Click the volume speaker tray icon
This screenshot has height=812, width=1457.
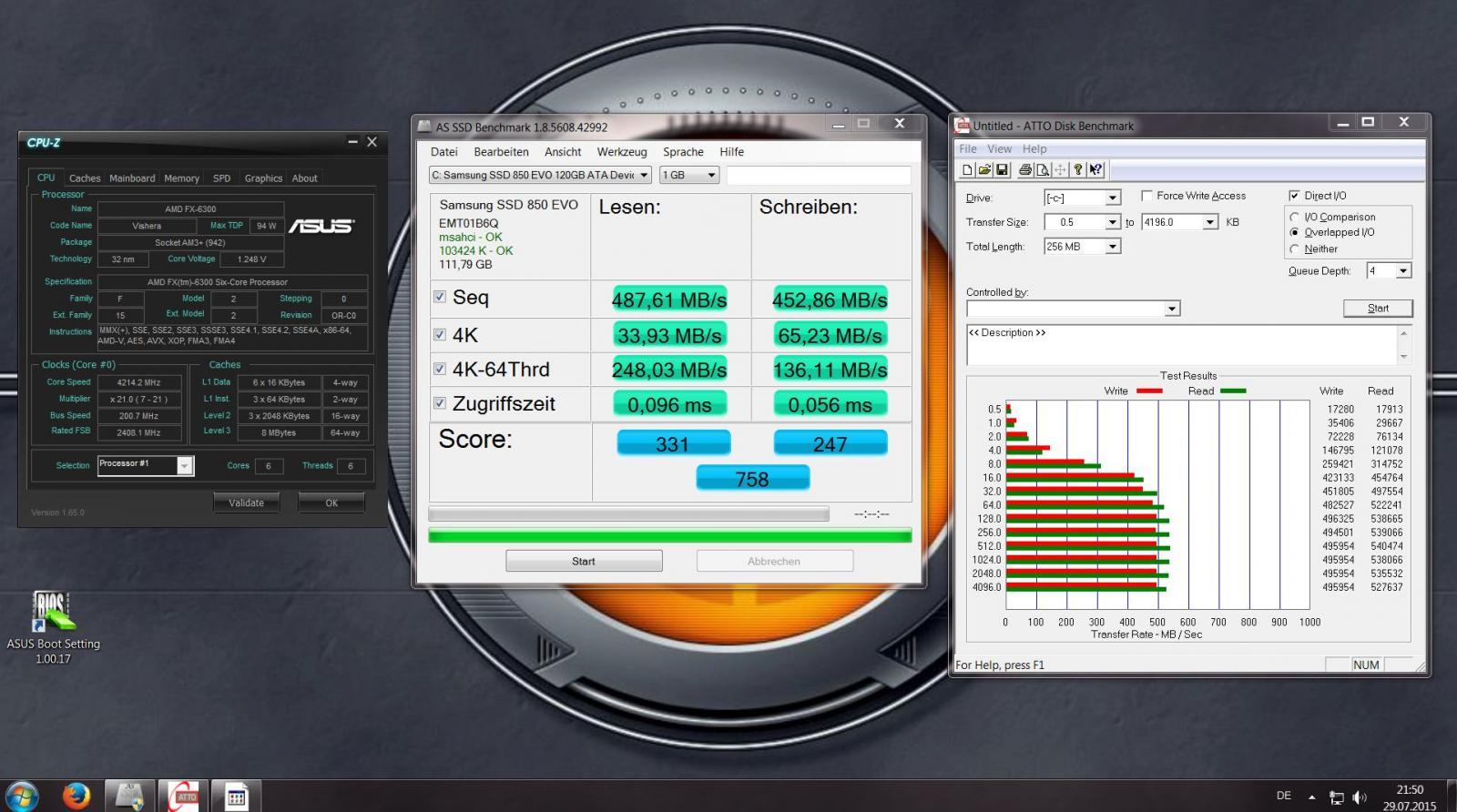(1360, 797)
